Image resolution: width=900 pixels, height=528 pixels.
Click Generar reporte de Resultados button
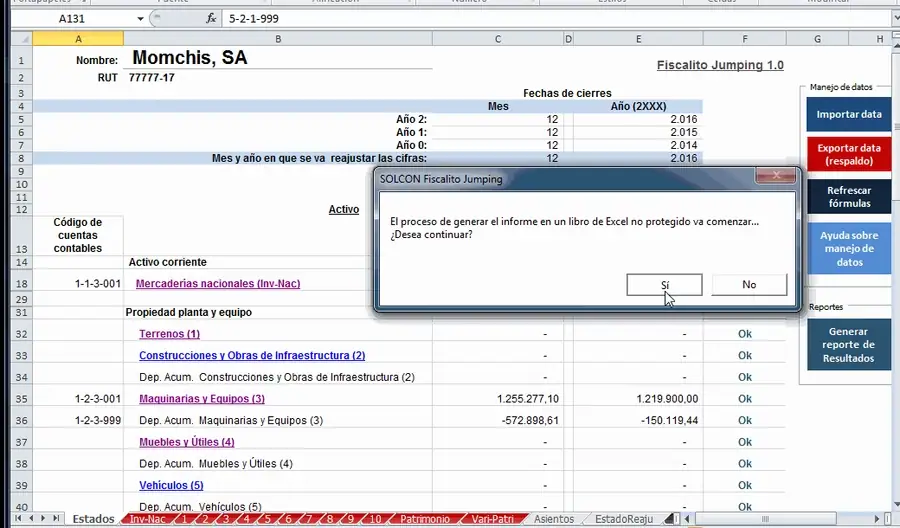848,345
